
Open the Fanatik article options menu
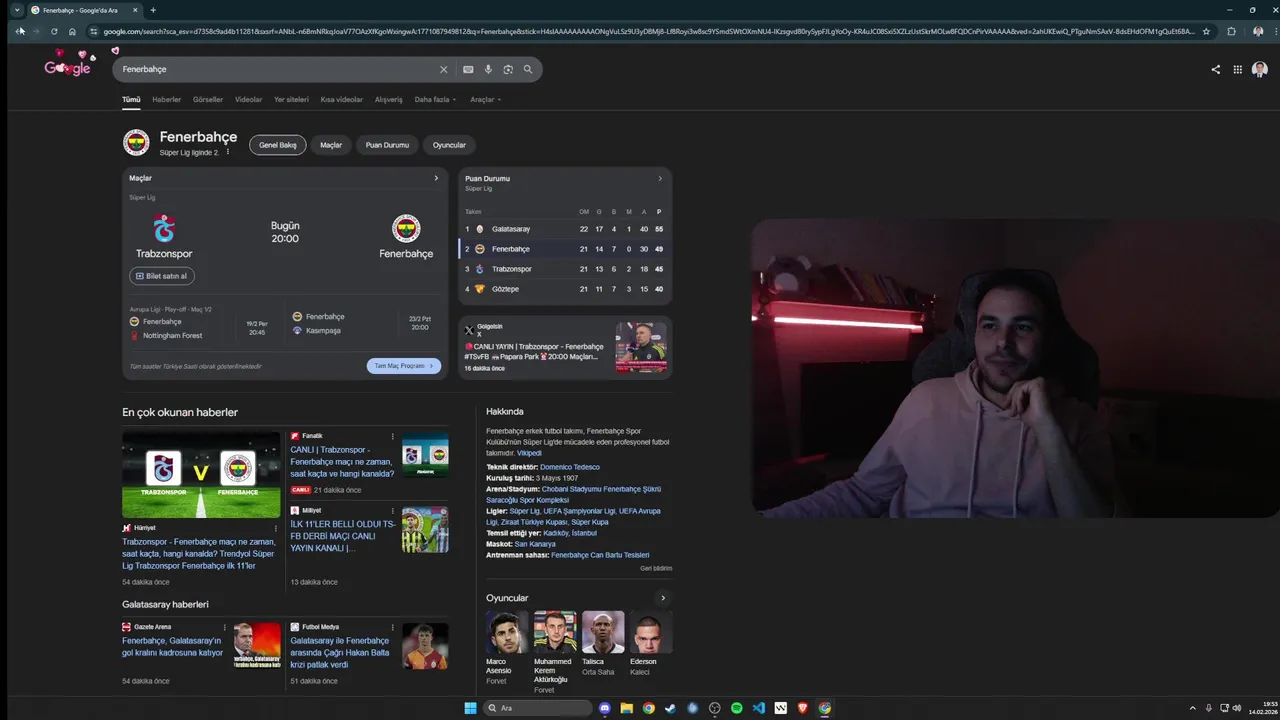[x=393, y=436]
